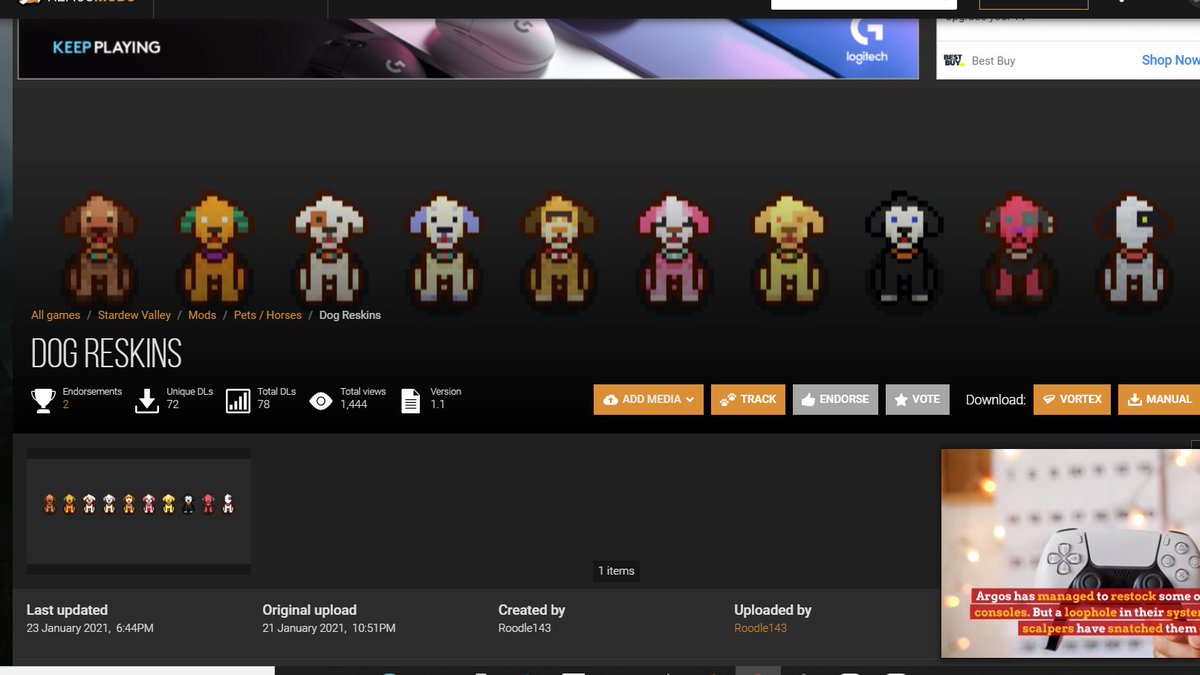
Task: Click the total views value 1,444
Action: [354, 404]
